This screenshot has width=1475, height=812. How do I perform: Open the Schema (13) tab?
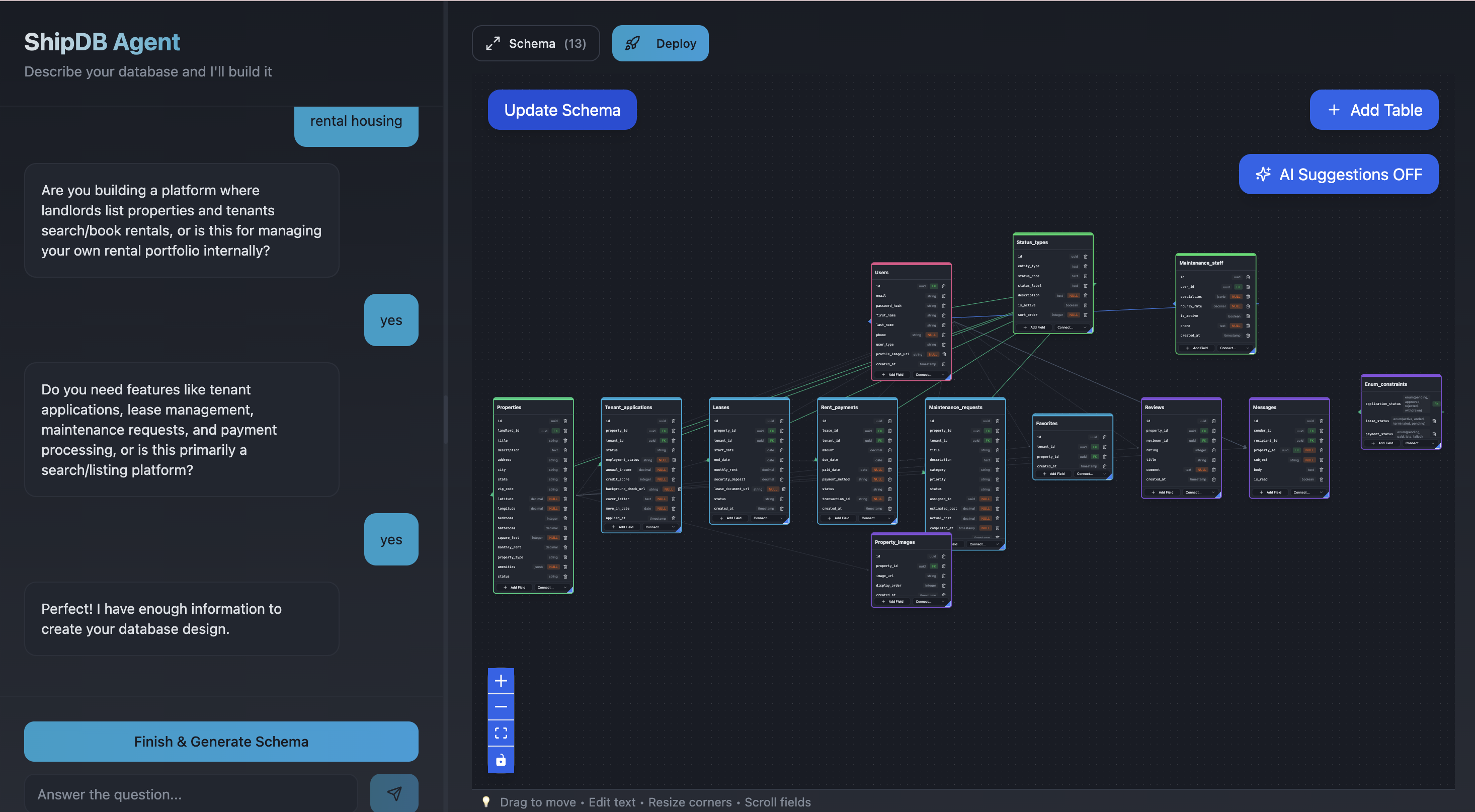(x=535, y=44)
